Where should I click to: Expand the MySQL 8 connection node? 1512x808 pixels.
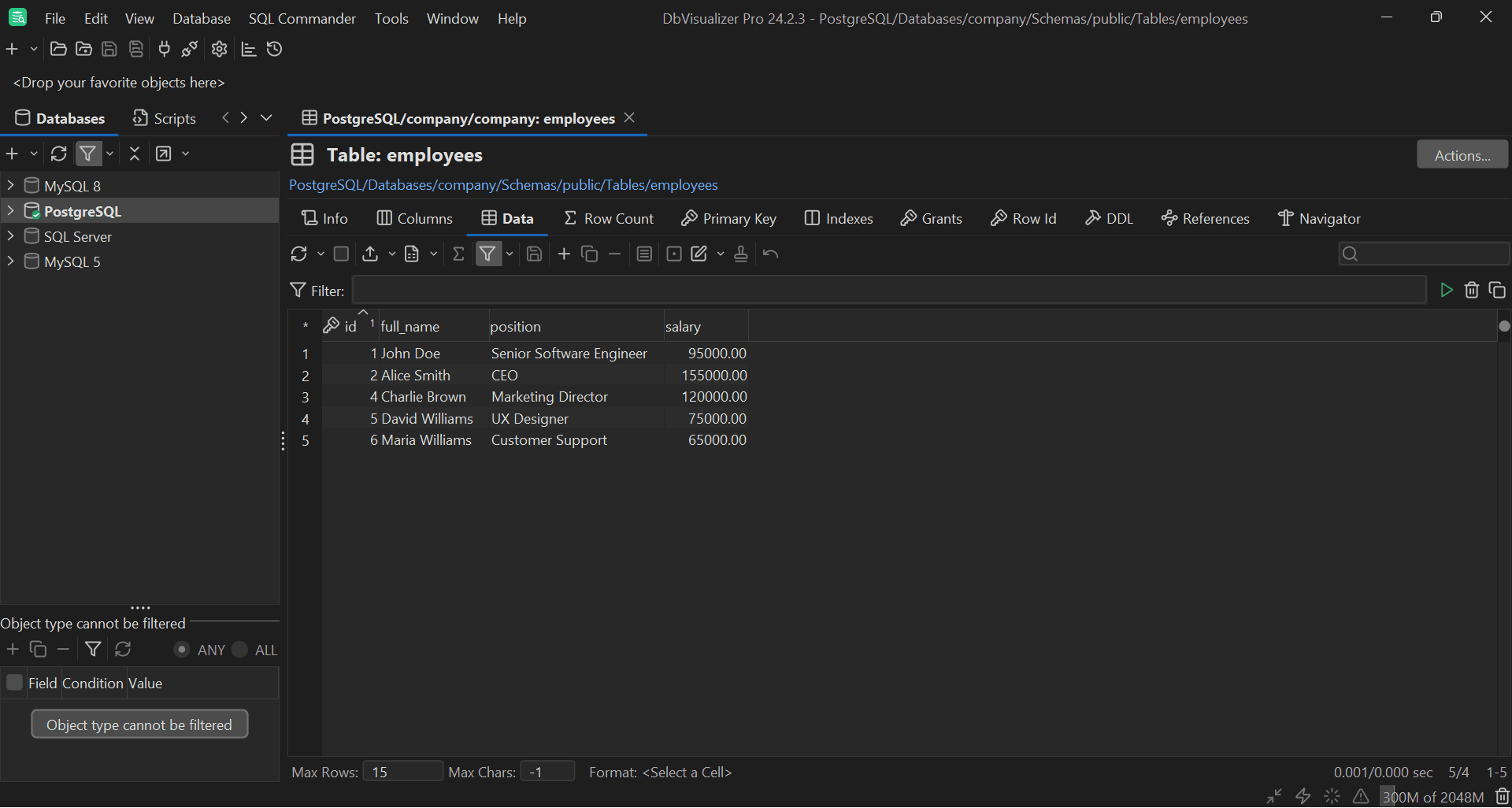pyautogui.click(x=10, y=185)
